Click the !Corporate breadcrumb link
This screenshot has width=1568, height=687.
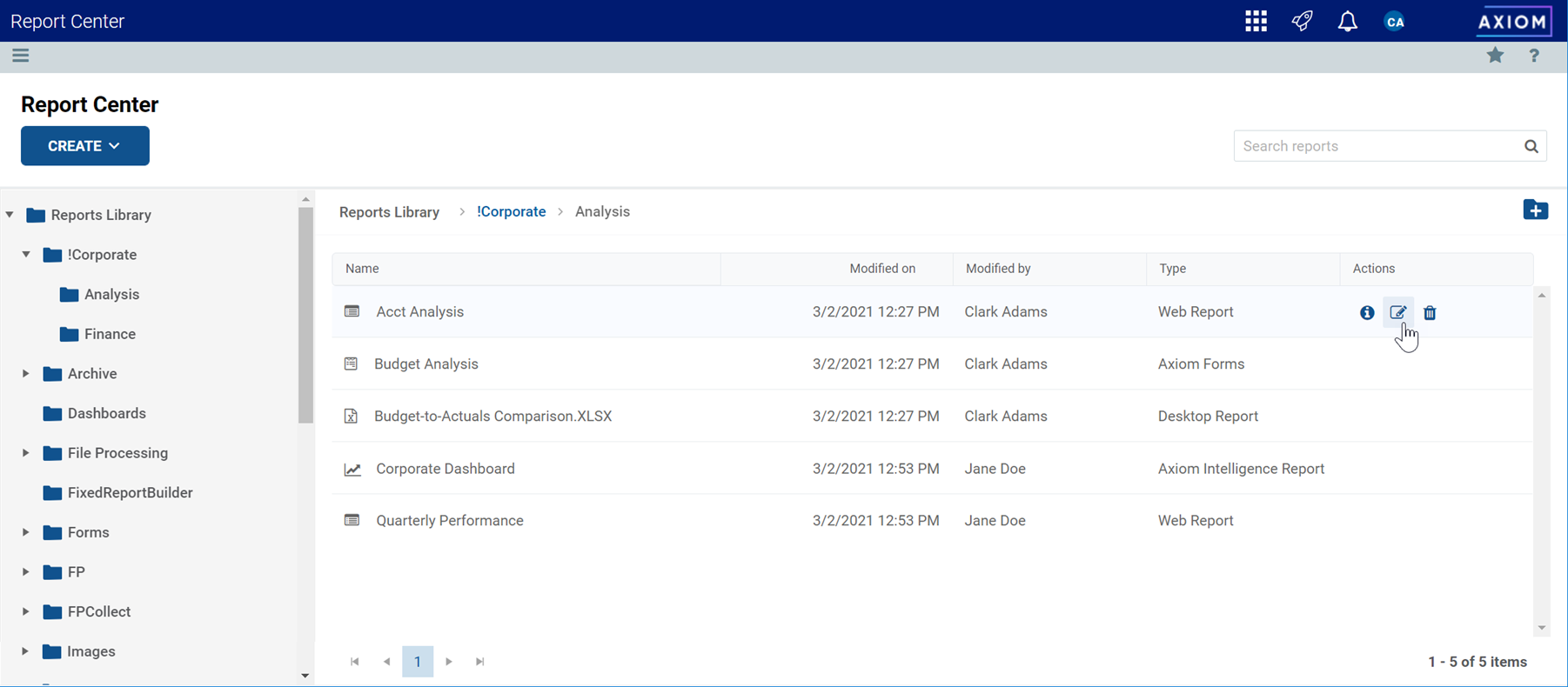pos(512,211)
